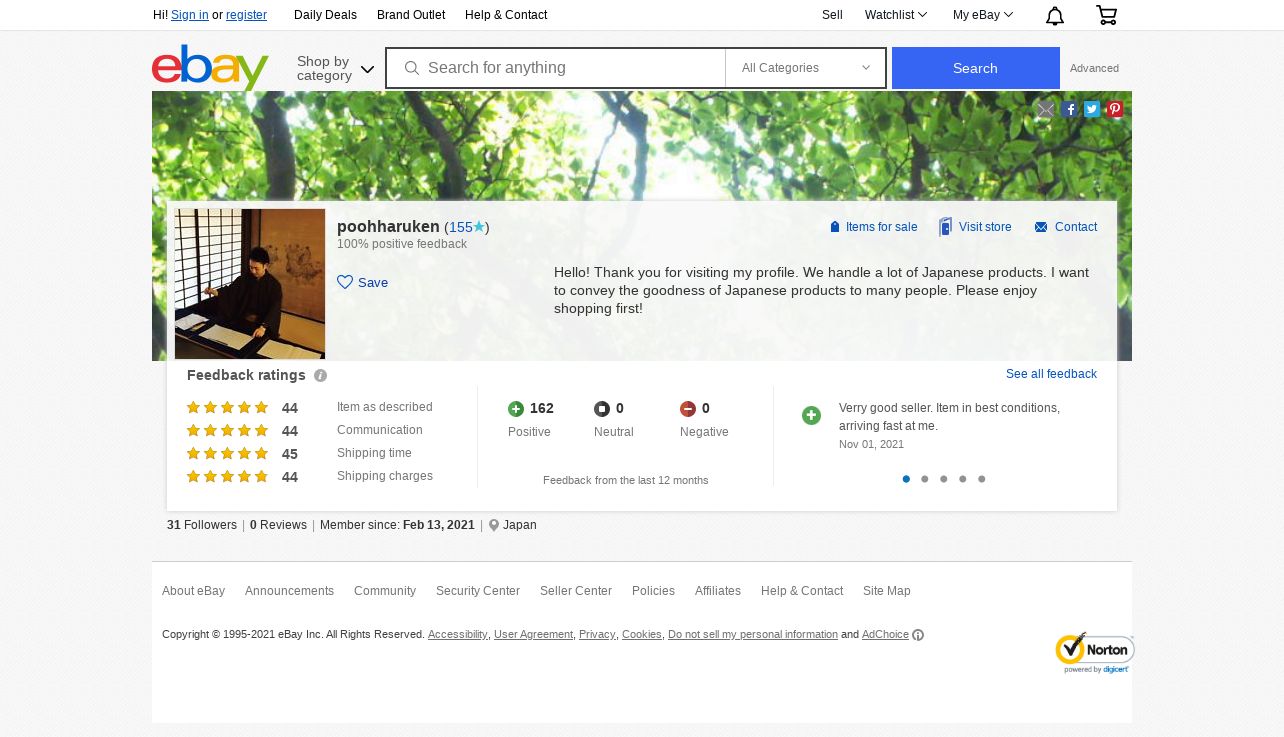This screenshot has height=737, width=1284.
Task: Click the 0 Reviews text
Action: click(x=278, y=525)
